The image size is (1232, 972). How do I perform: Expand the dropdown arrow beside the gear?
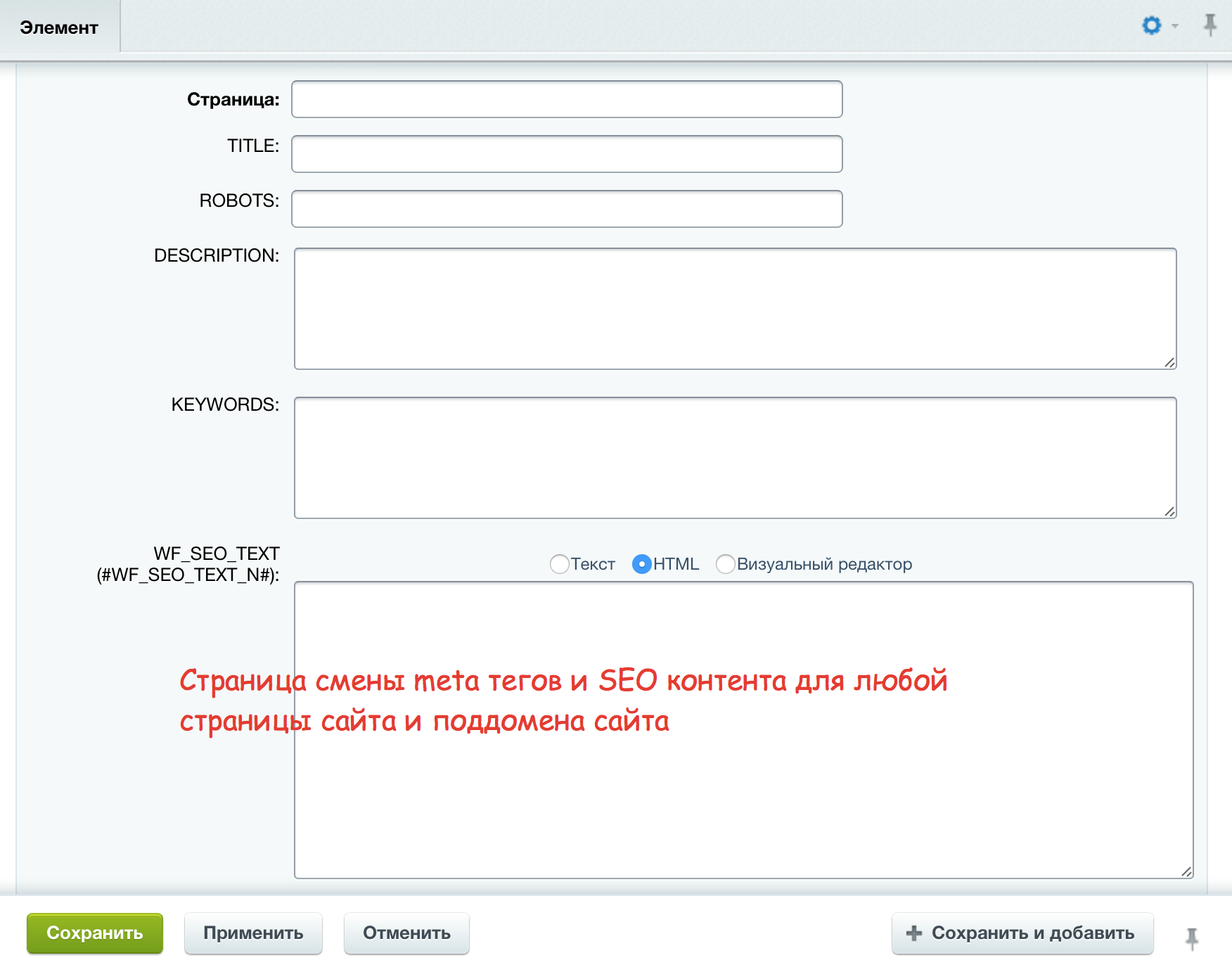click(1175, 27)
